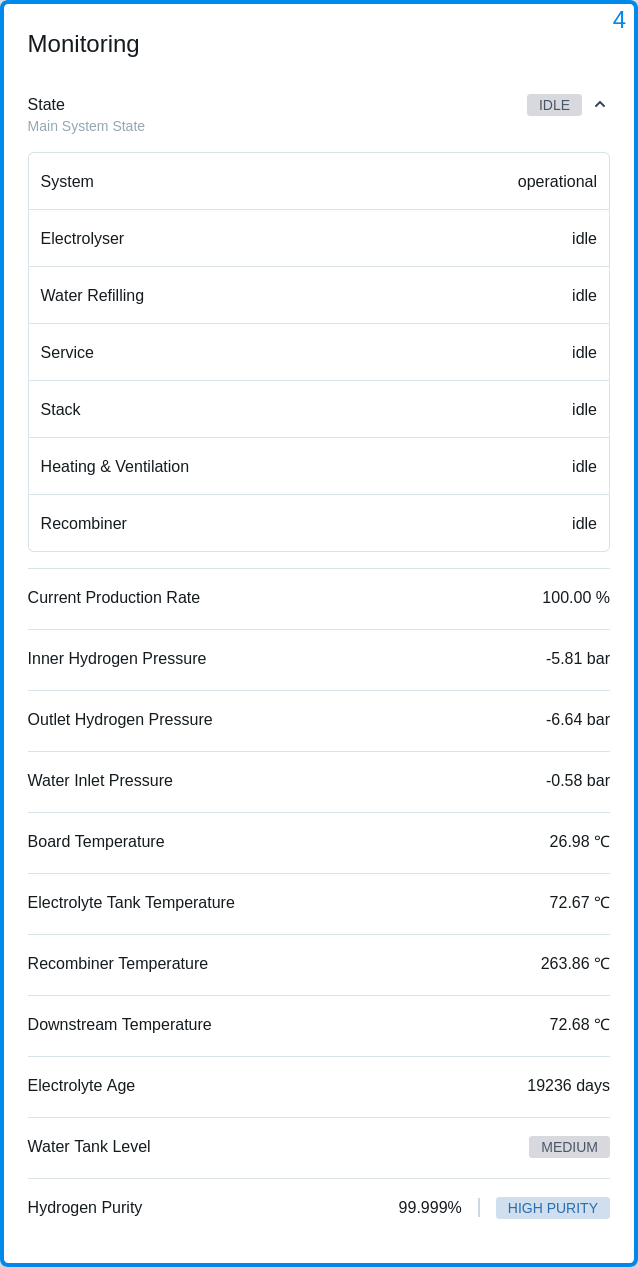This screenshot has height=1267, width=638.
Task: Click the Monitoring panel title
Action: [84, 44]
